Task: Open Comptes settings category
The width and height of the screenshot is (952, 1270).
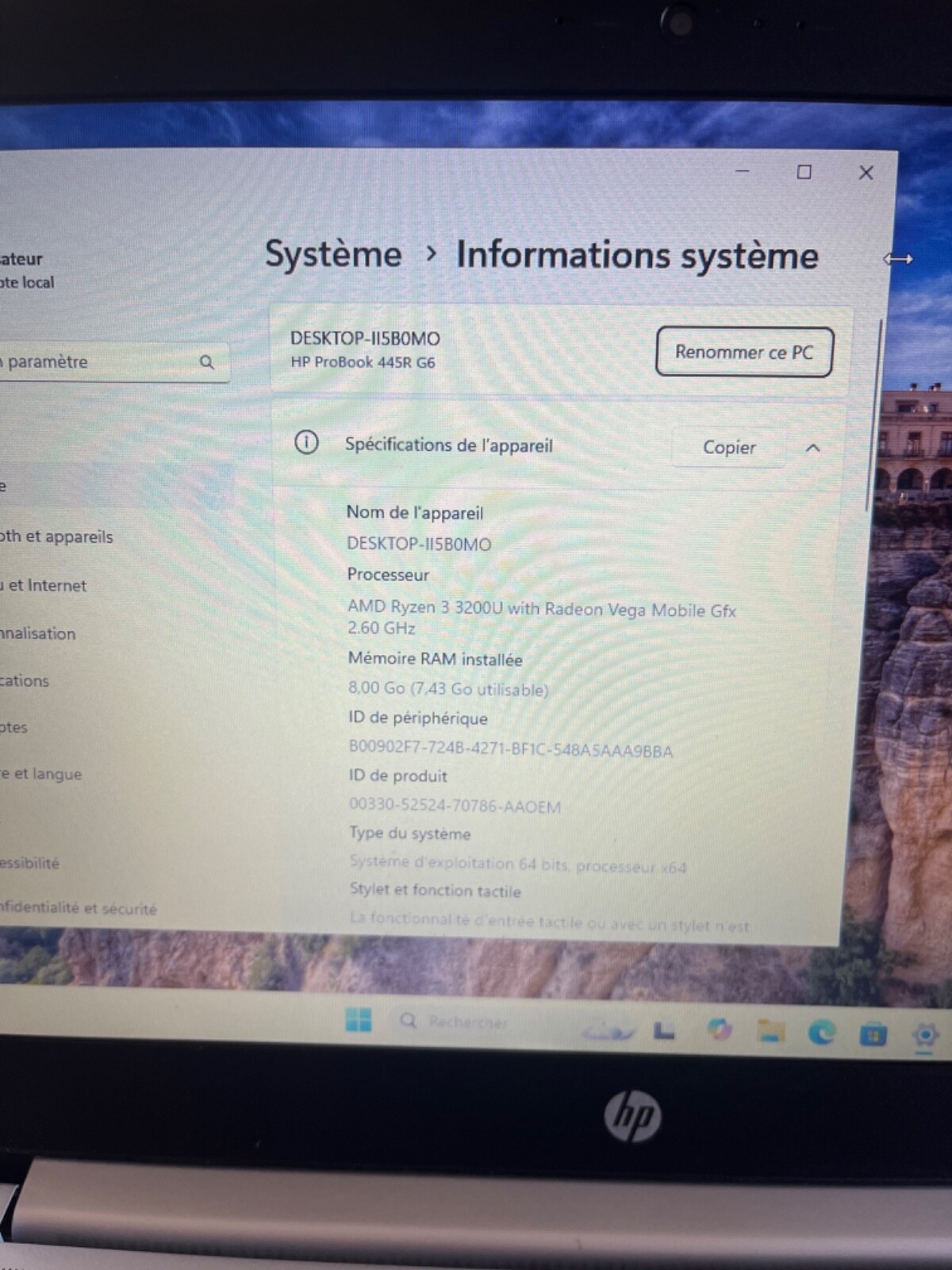Action: pos(14,727)
